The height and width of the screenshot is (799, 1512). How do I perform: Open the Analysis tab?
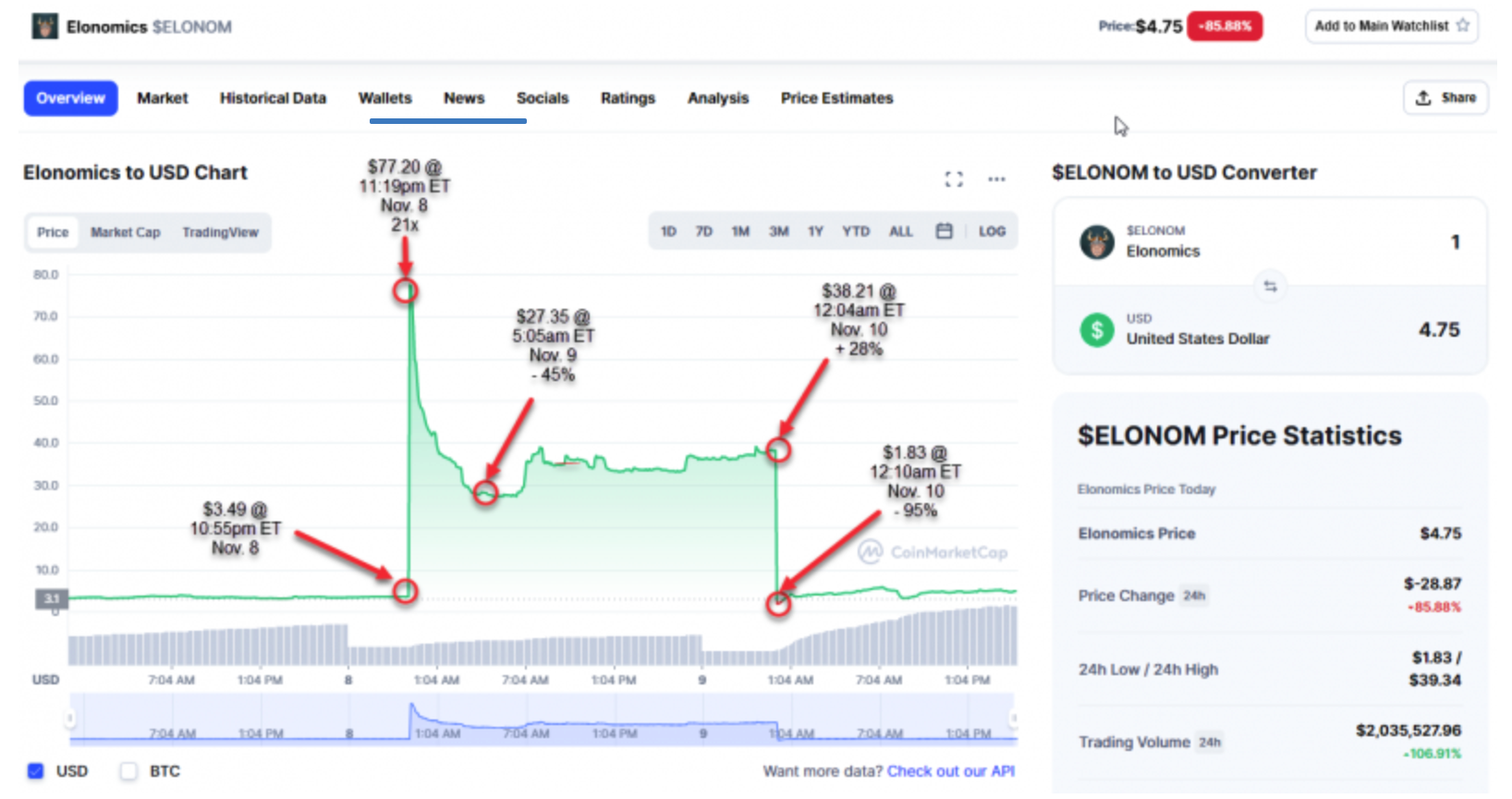718,98
